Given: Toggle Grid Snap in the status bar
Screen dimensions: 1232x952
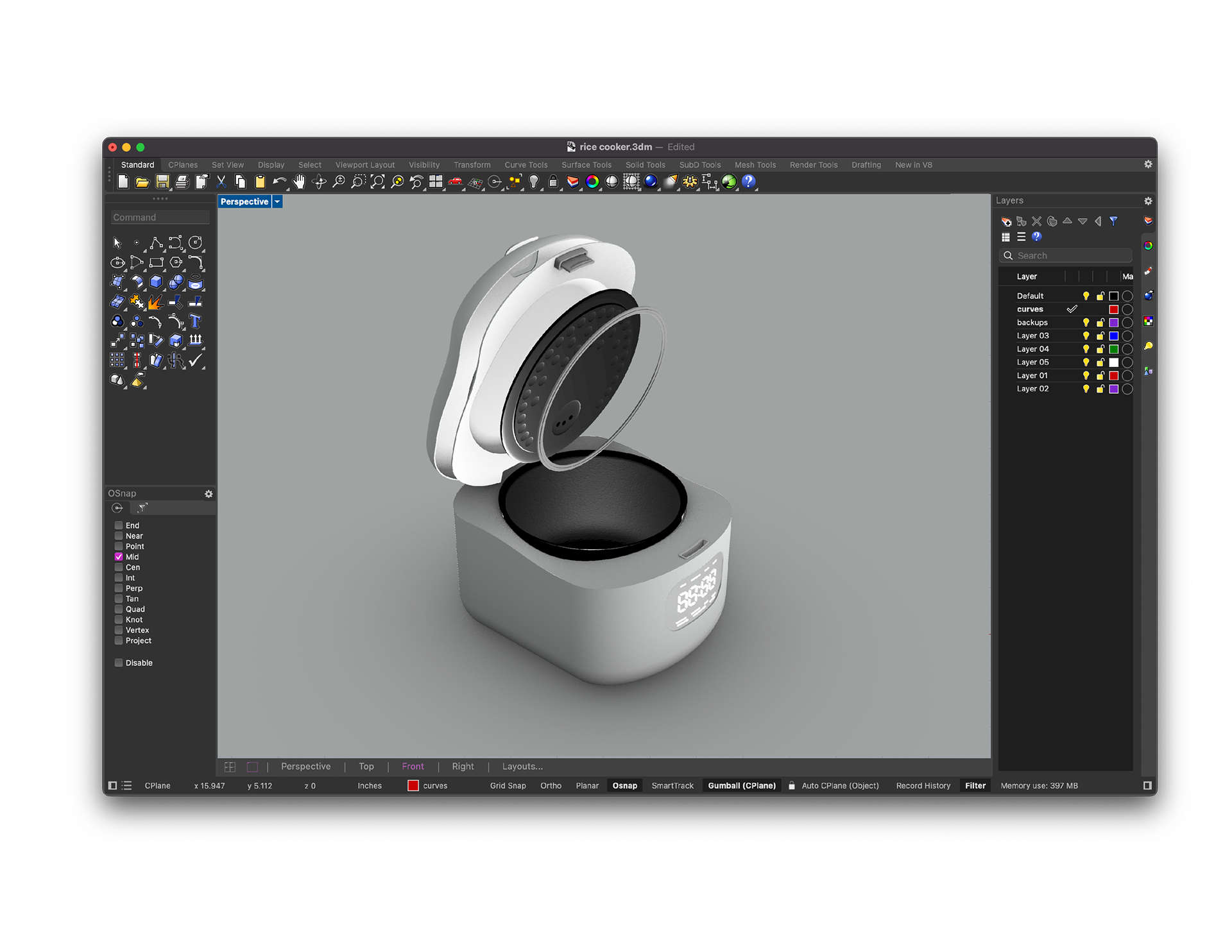Looking at the screenshot, I should pos(508,786).
